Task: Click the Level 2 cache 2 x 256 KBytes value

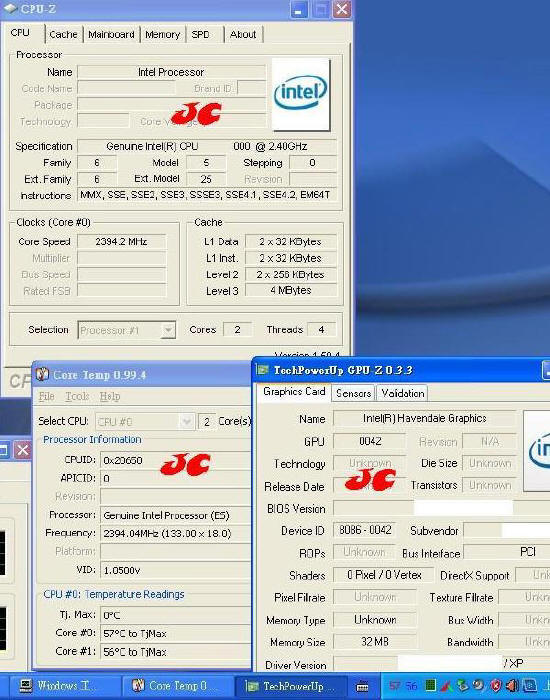Action: click(x=291, y=275)
